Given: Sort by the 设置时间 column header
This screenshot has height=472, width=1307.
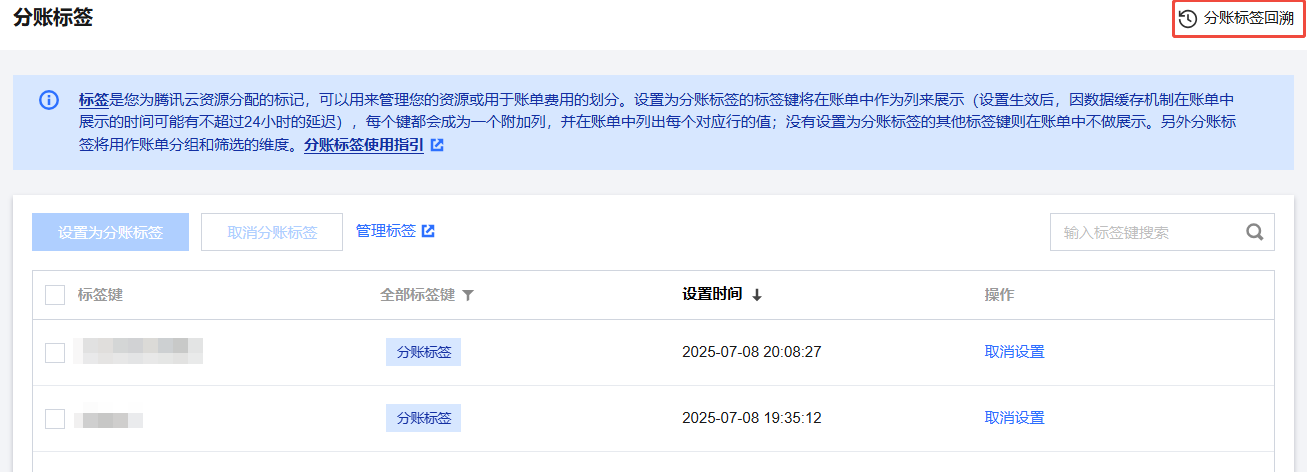Looking at the screenshot, I should click(x=712, y=295).
